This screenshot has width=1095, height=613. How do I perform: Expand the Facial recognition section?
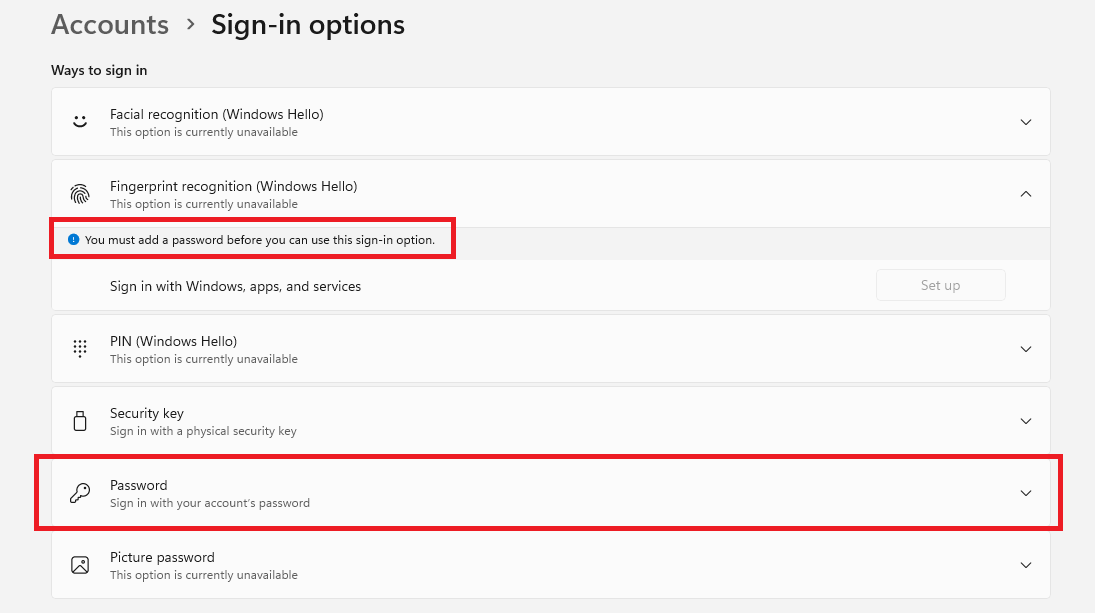pyautogui.click(x=1026, y=121)
